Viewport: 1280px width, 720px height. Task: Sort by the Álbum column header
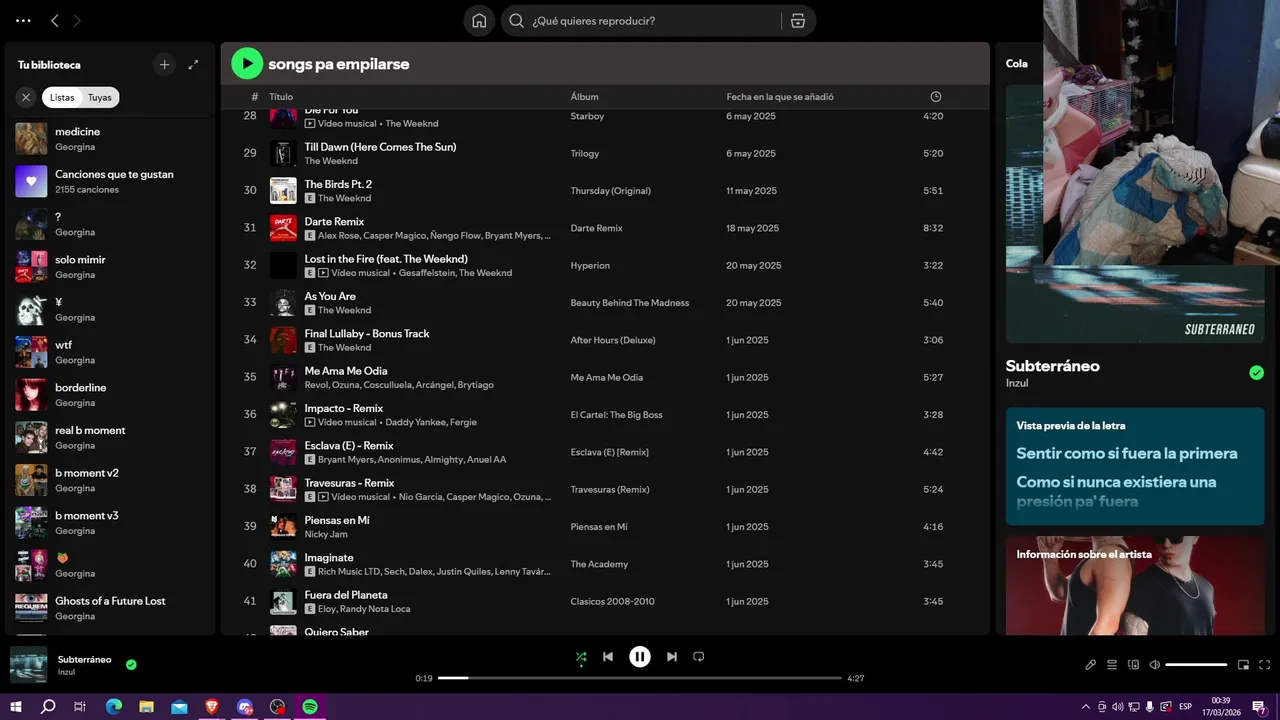coord(585,97)
